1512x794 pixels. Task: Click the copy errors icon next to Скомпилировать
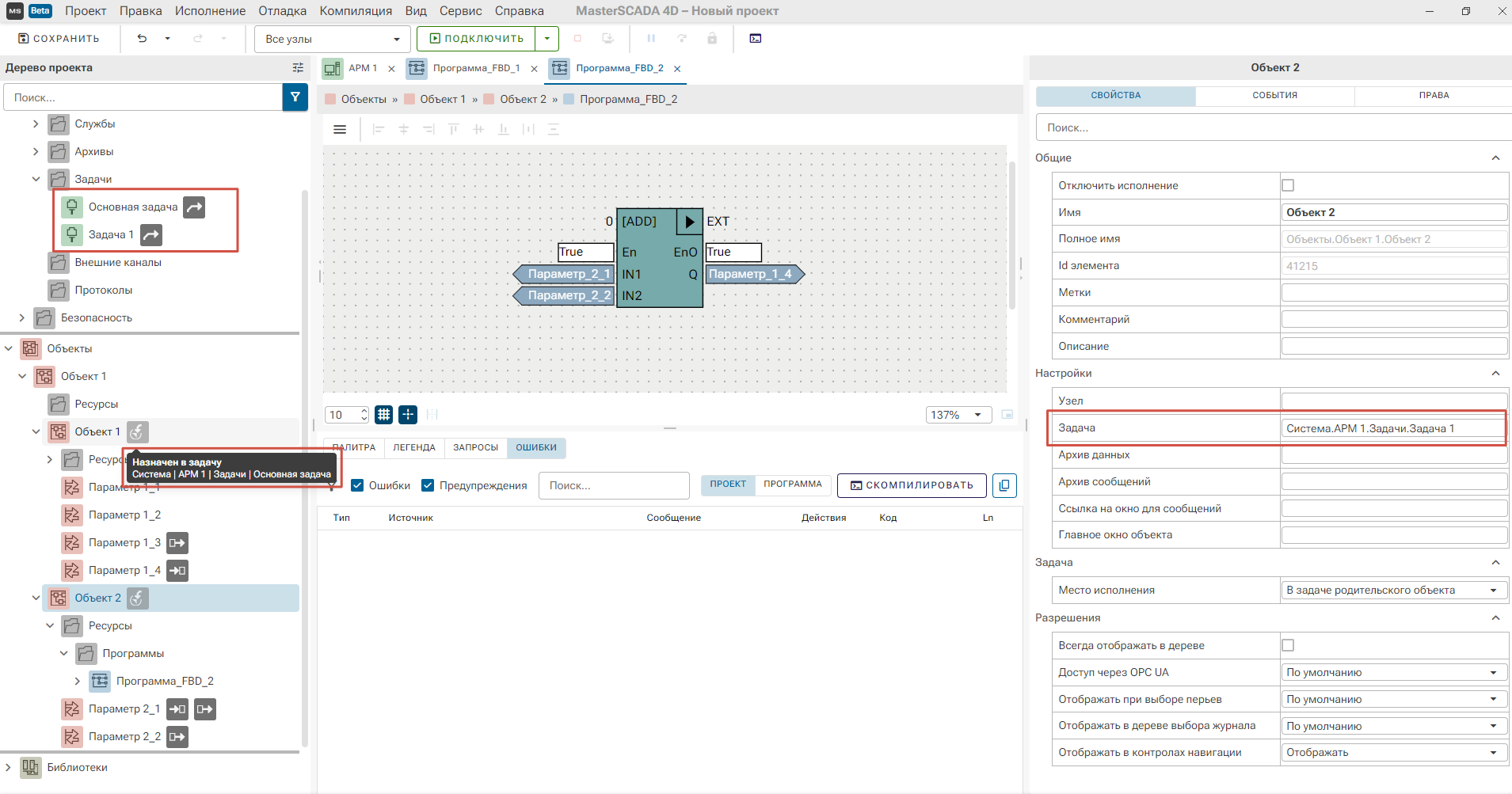[1004, 485]
